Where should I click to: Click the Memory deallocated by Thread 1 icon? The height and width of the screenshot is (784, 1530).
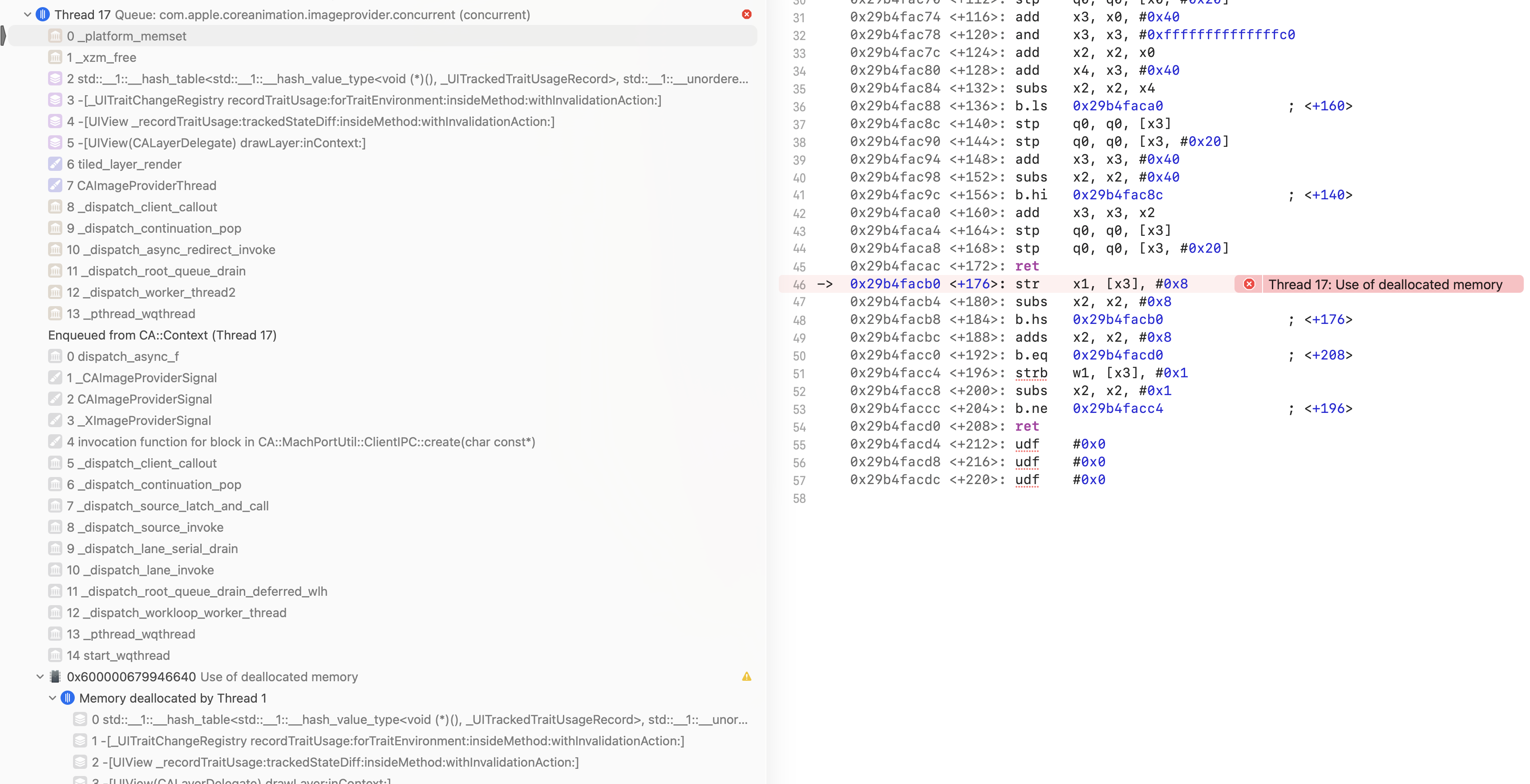(68, 698)
